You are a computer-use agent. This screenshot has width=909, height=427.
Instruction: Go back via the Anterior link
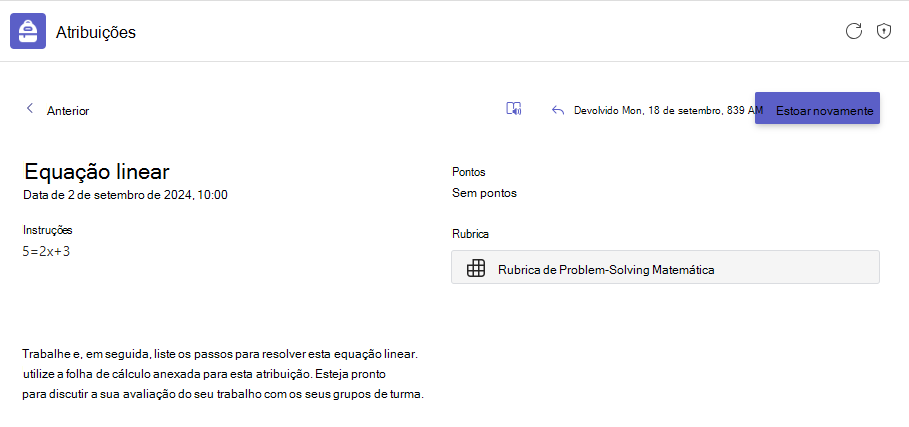pos(68,111)
